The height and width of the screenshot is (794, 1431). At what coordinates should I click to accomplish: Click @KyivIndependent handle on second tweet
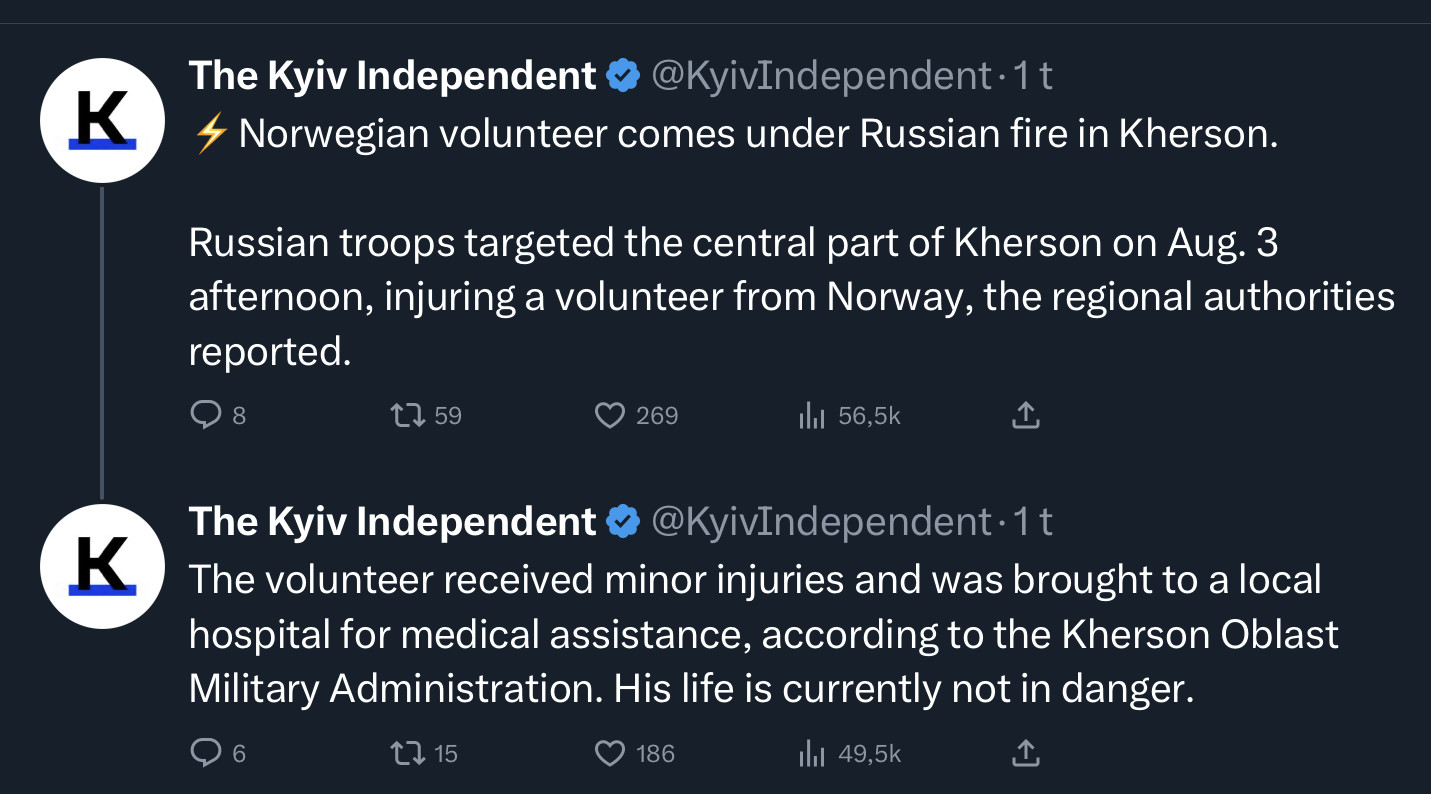pyautogui.click(x=820, y=522)
